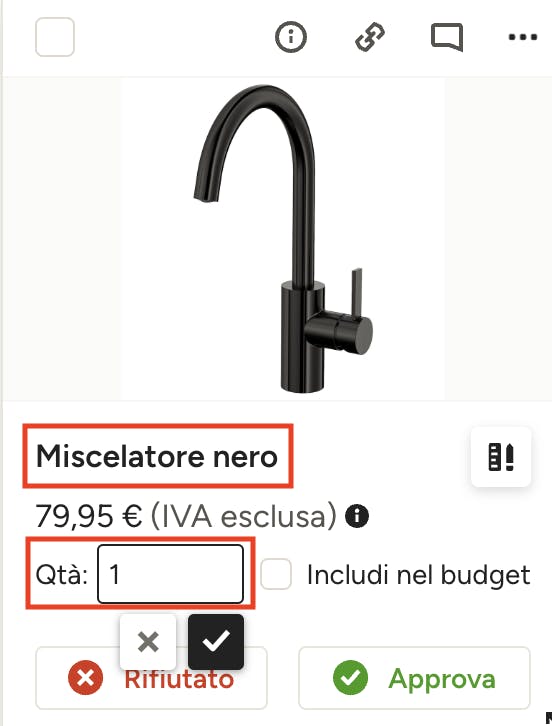Viewport: 552px width, 726px height.
Task: Click the red X icon inside Rifiutato
Action: [x=86, y=678]
